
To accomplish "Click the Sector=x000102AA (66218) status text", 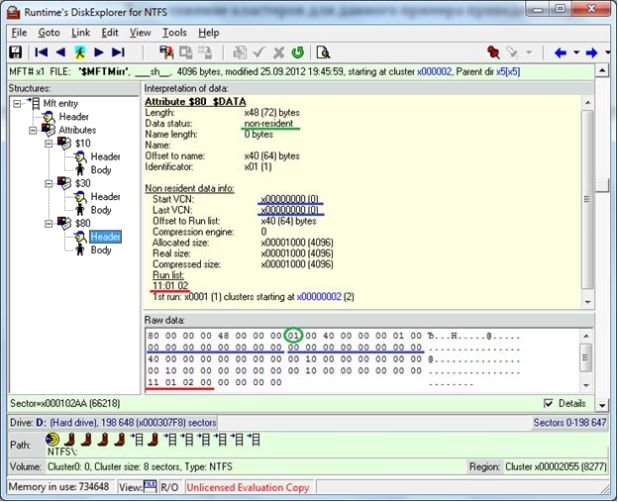I will coord(65,403).
